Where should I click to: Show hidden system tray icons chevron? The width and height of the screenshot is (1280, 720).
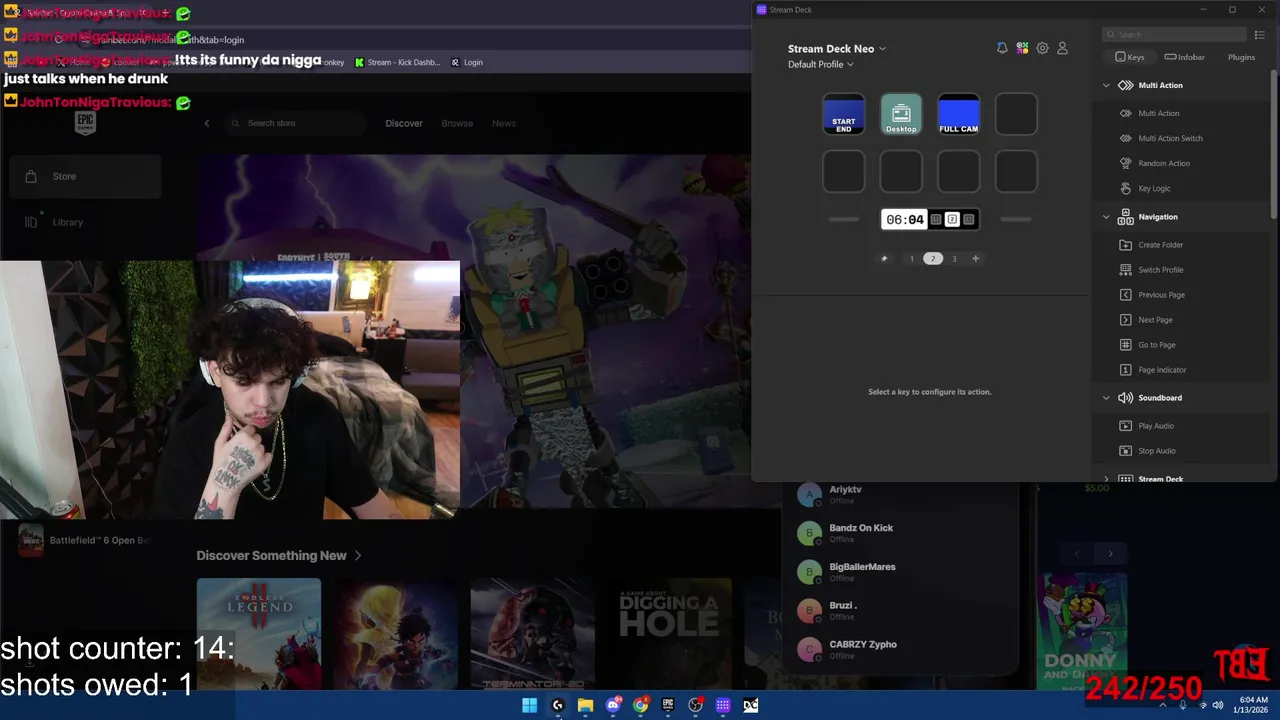click(x=1162, y=705)
